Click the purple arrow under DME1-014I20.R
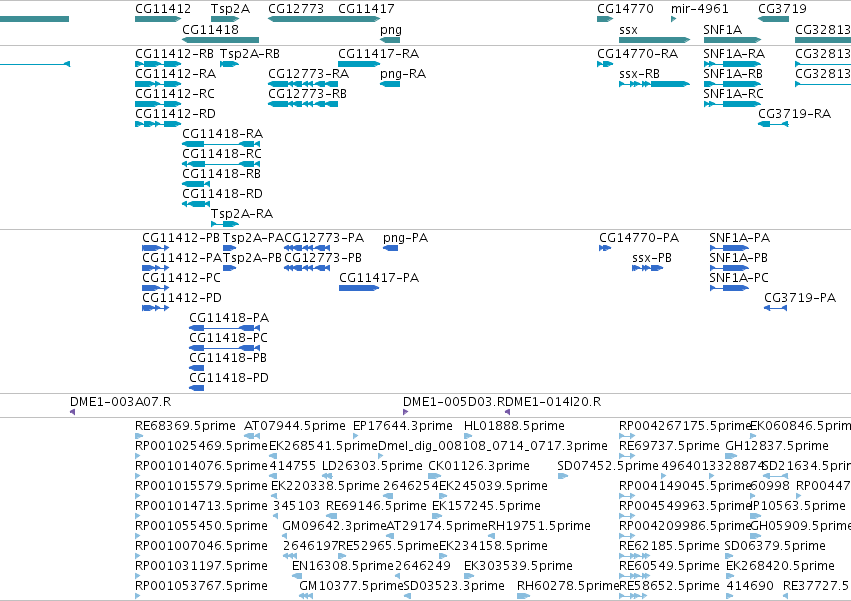The height and width of the screenshot is (601, 851). [x=507, y=412]
